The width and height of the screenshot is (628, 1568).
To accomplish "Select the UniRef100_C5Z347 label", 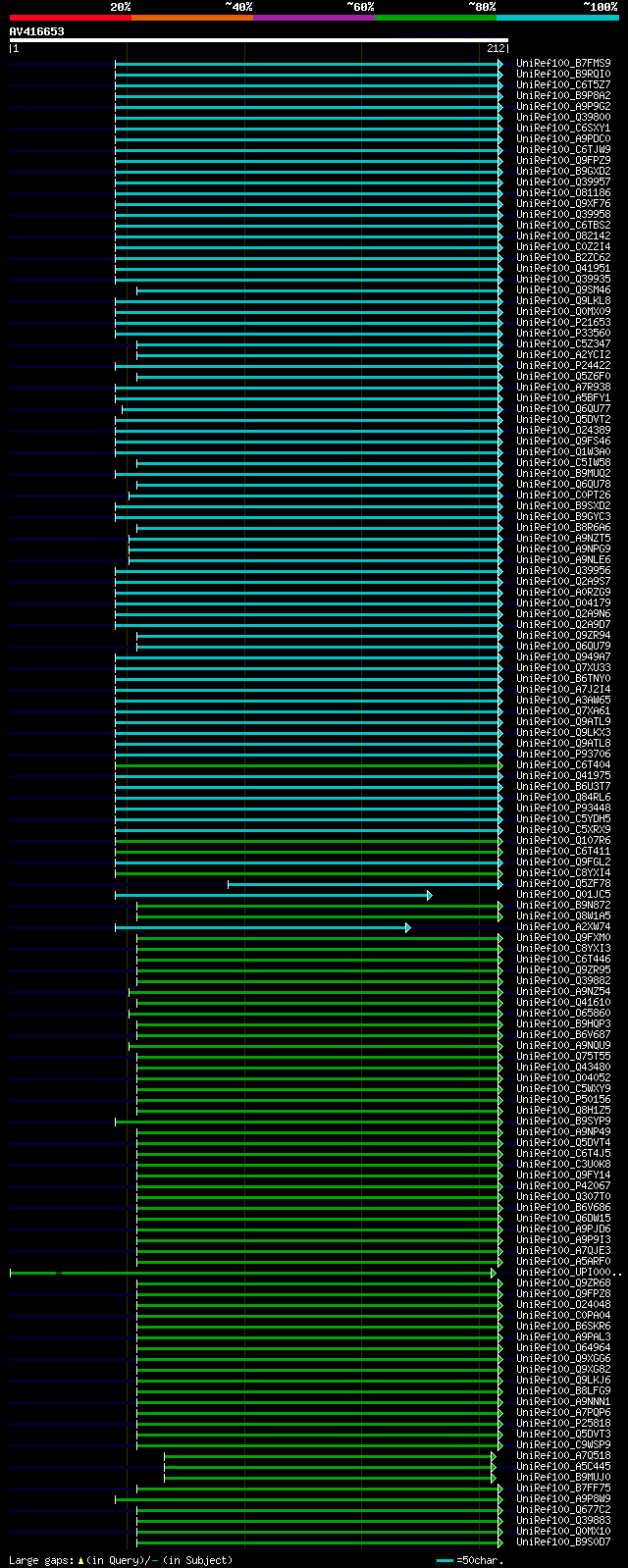I will coord(563,343).
